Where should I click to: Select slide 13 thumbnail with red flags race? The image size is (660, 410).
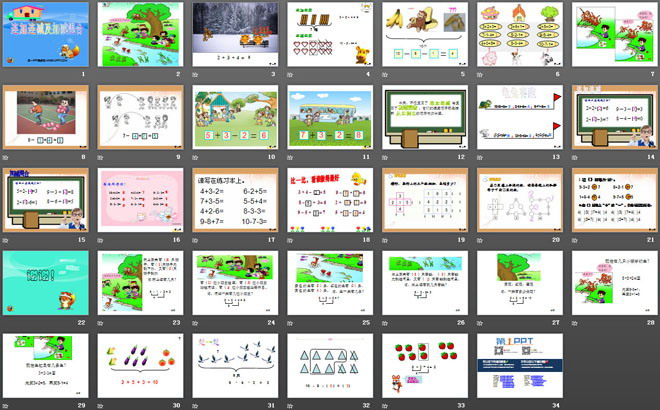pyautogui.click(x=520, y=117)
